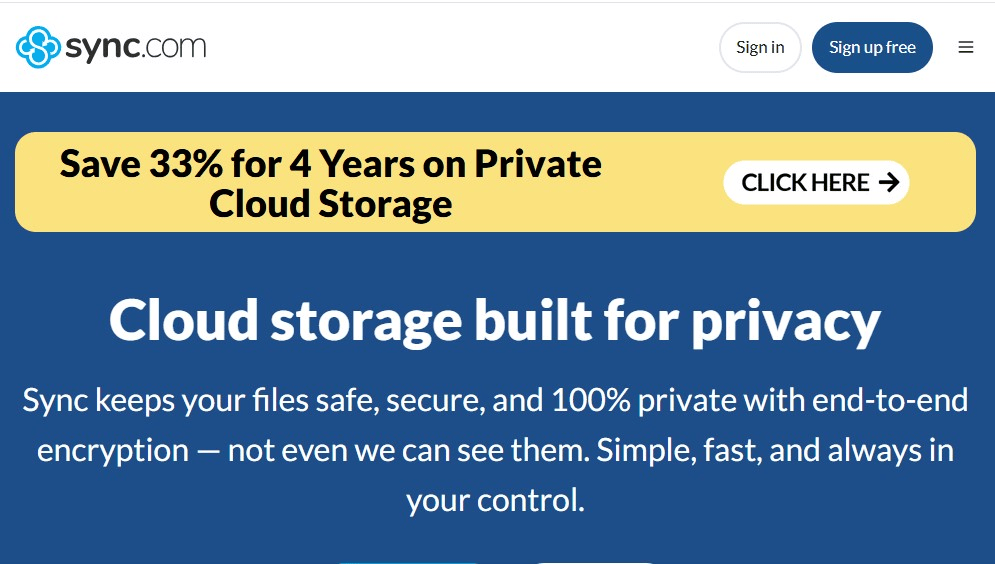The image size is (995, 564).
Task: Click the arrow icon beside CLICK HERE
Action: click(889, 183)
